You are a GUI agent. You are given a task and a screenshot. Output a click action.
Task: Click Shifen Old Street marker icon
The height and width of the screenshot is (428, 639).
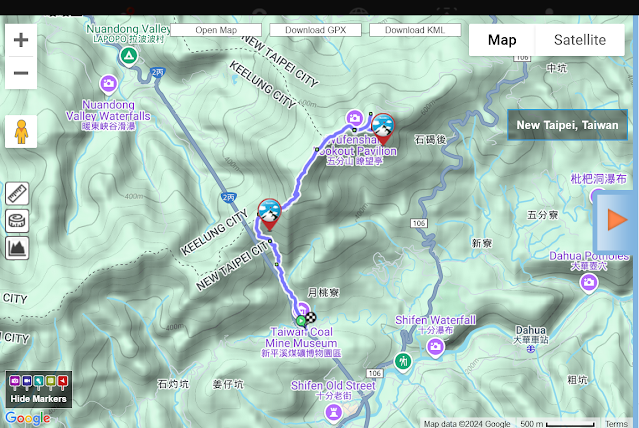(334, 412)
